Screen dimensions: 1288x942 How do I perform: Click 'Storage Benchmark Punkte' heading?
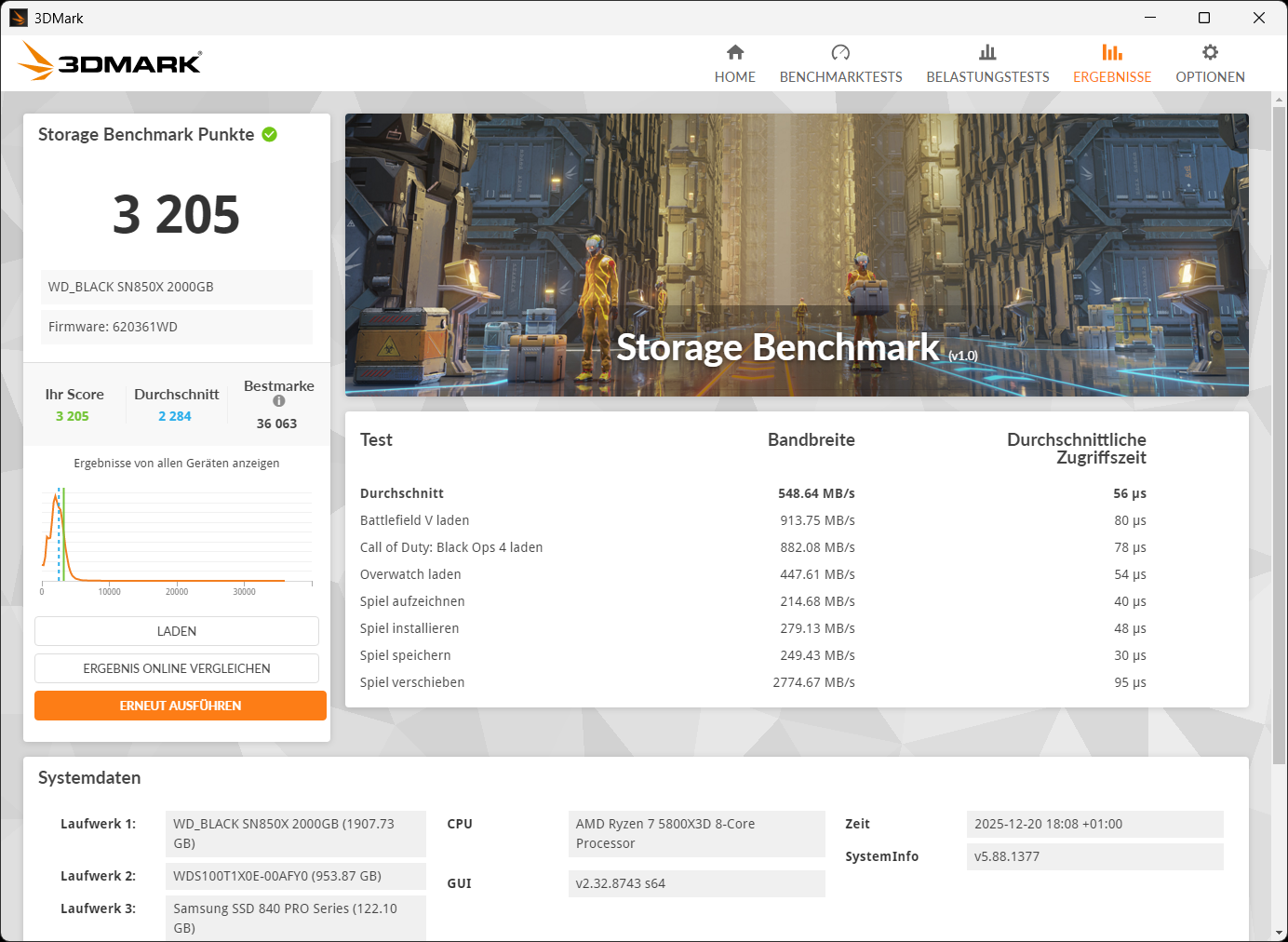pos(146,134)
